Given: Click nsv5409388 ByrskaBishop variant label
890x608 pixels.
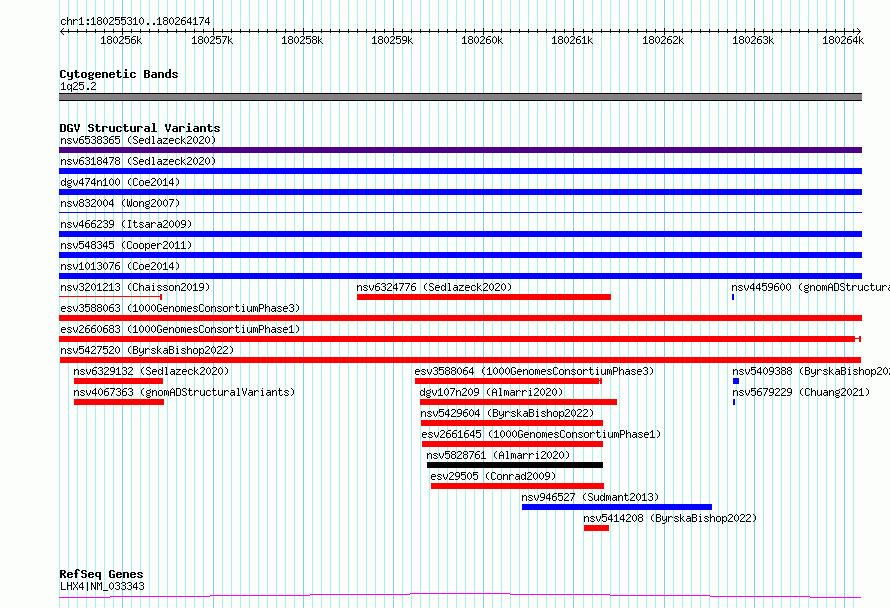Looking at the screenshot, I should tap(811, 371).
